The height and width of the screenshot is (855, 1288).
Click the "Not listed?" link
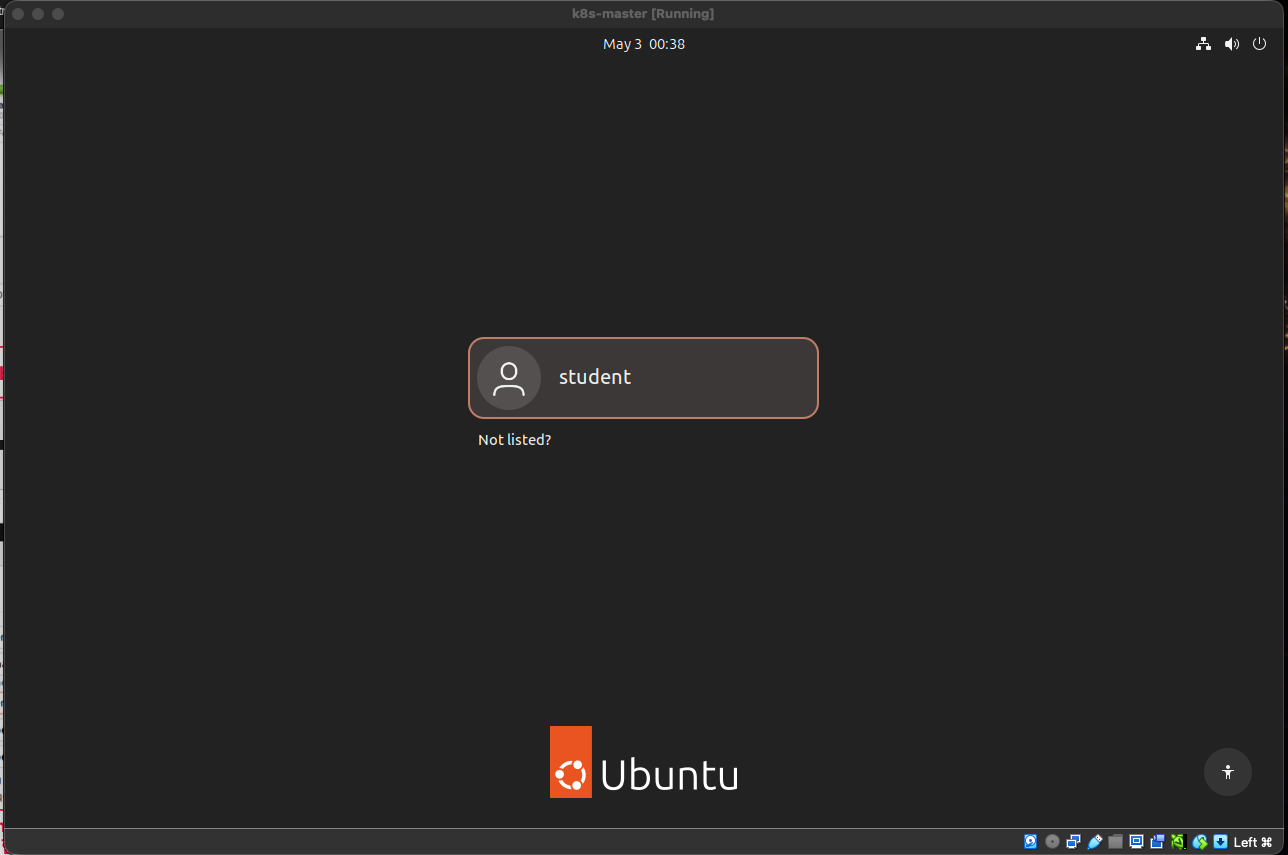point(514,440)
